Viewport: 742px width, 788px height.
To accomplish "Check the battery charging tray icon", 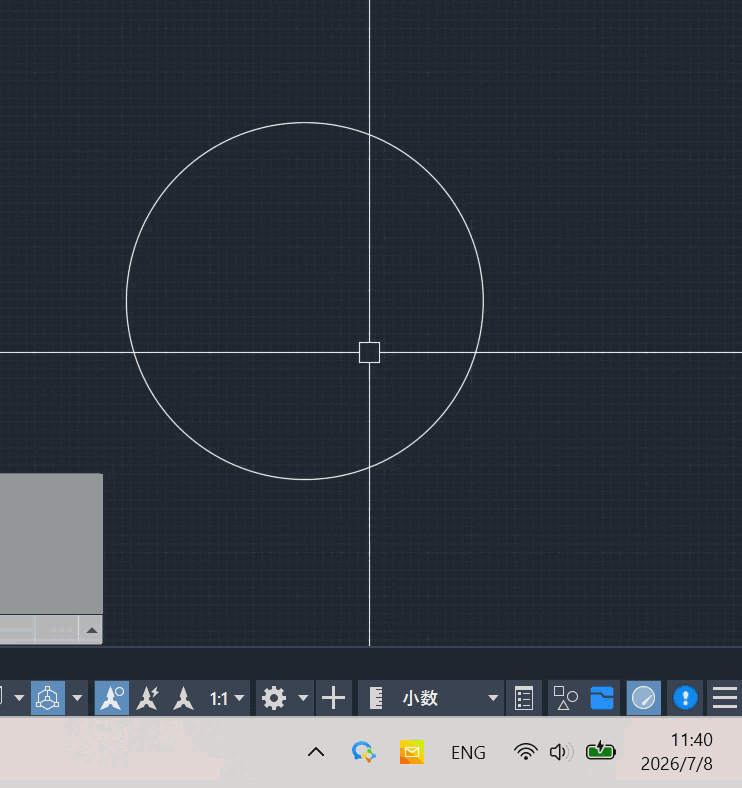I will 601,751.
